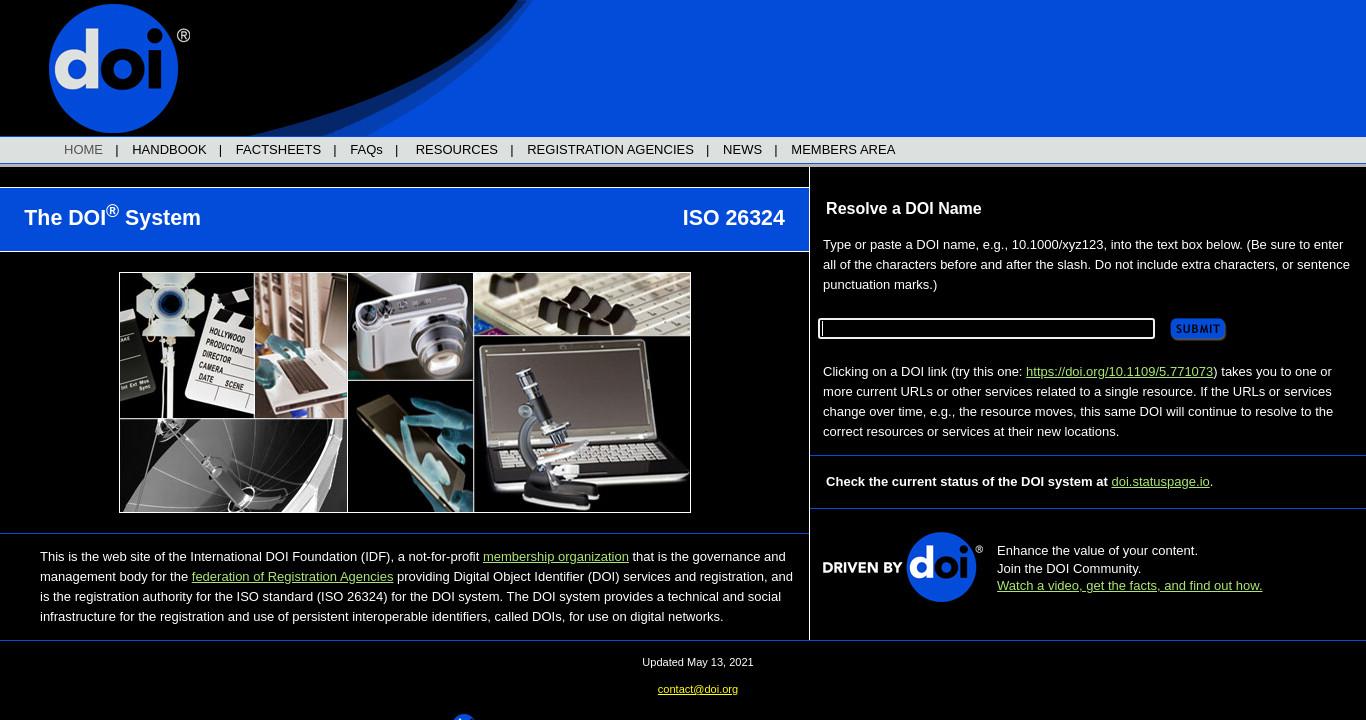The image size is (1366, 720).
Task: Go to the FACTSHEETS page
Action: click(x=278, y=150)
